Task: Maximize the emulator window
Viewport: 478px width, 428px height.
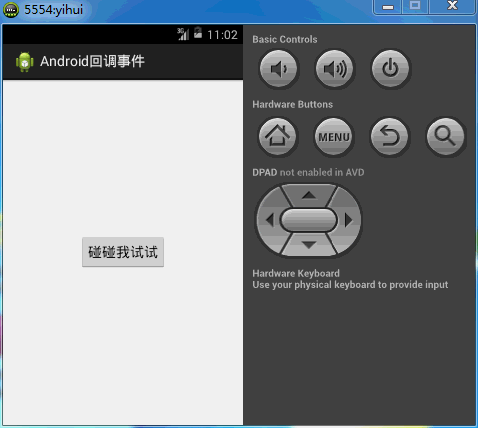Action: 415,6
